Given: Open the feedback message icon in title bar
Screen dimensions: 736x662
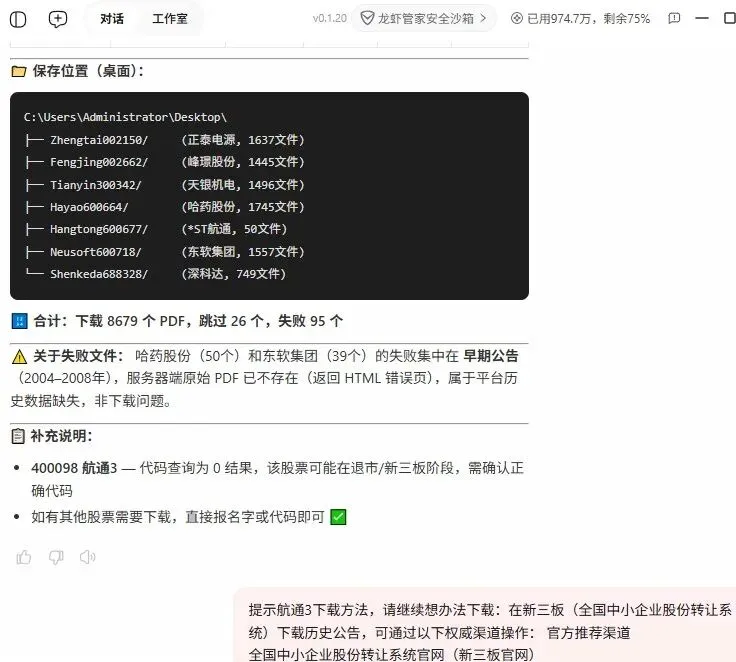Looking at the screenshot, I should [674, 19].
